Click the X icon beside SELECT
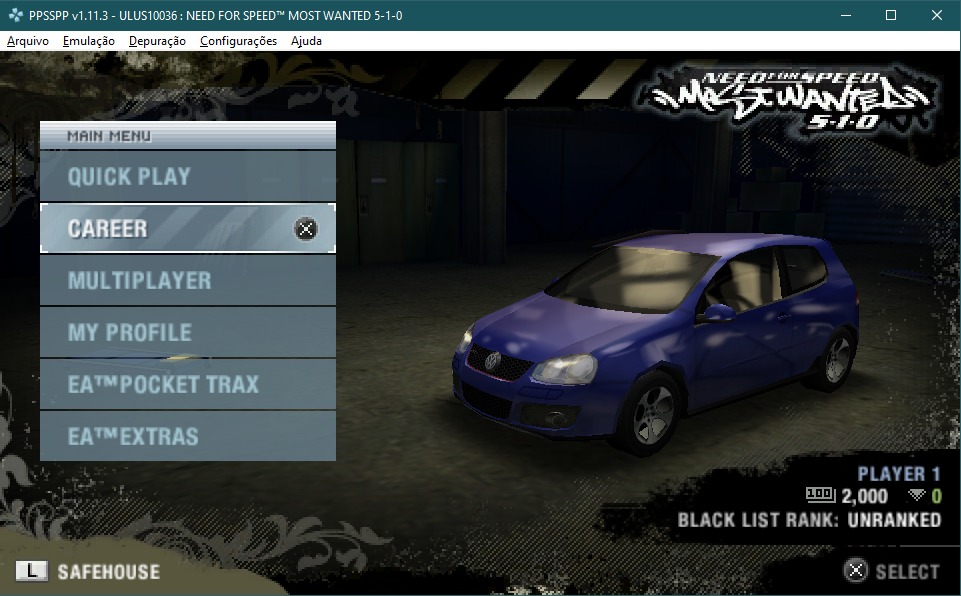Viewport: 961px width, 596px height. point(856,571)
